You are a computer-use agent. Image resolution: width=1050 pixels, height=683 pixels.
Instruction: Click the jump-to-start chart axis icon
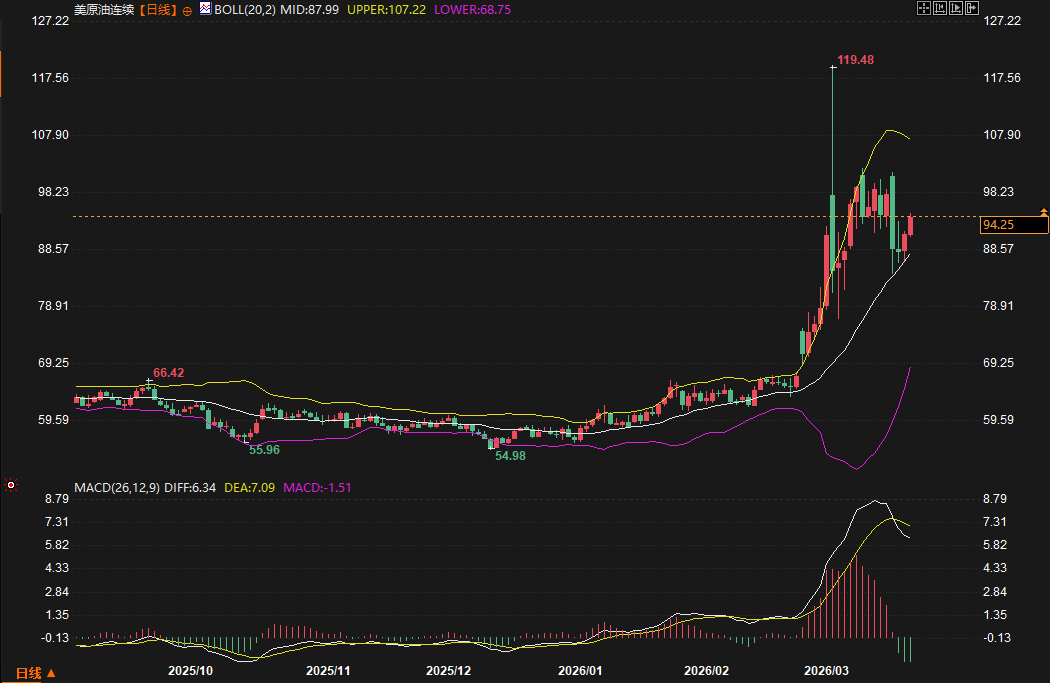(939, 8)
